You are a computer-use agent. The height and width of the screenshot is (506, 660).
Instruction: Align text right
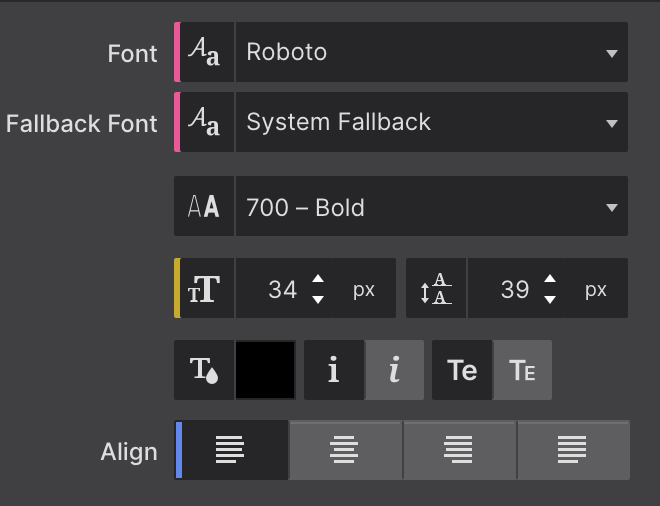click(x=459, y=450)
